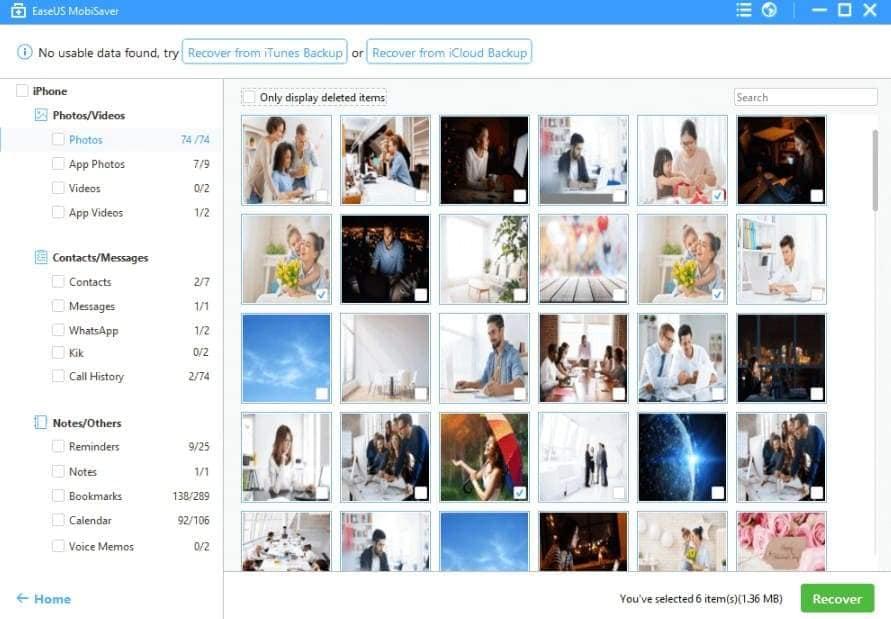The height and width of the screenshot is (619, 891).
Task: Click the photo grid vertical scrollbar
Action: (x=875, y=171)
